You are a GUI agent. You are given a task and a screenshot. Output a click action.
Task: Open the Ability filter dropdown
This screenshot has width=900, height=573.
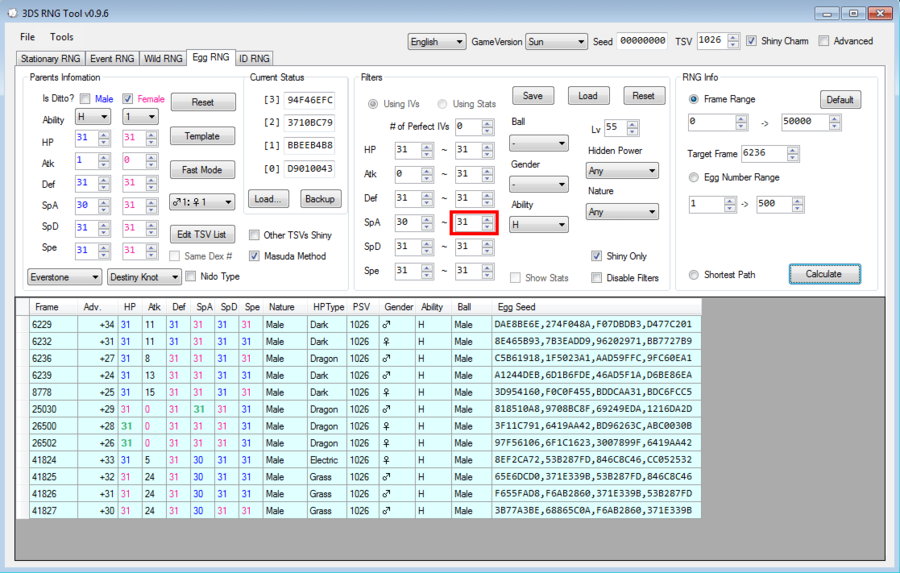click(538, 224)
